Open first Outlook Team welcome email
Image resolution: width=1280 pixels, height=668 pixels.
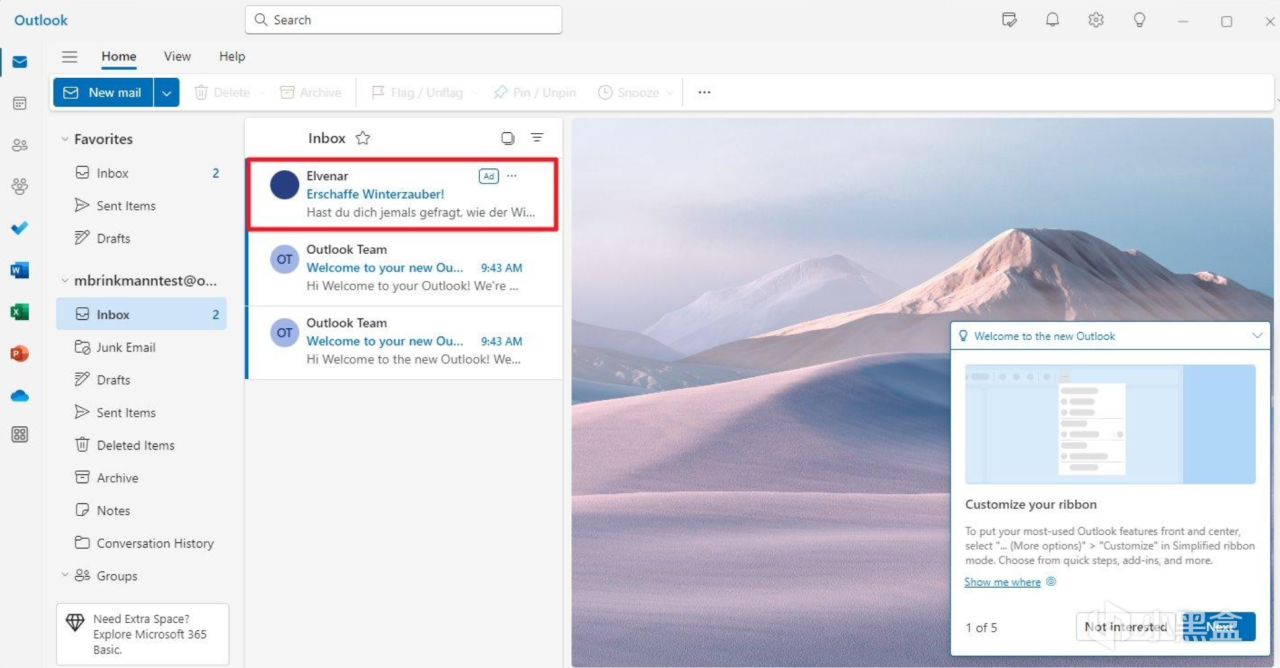(404, 269)
